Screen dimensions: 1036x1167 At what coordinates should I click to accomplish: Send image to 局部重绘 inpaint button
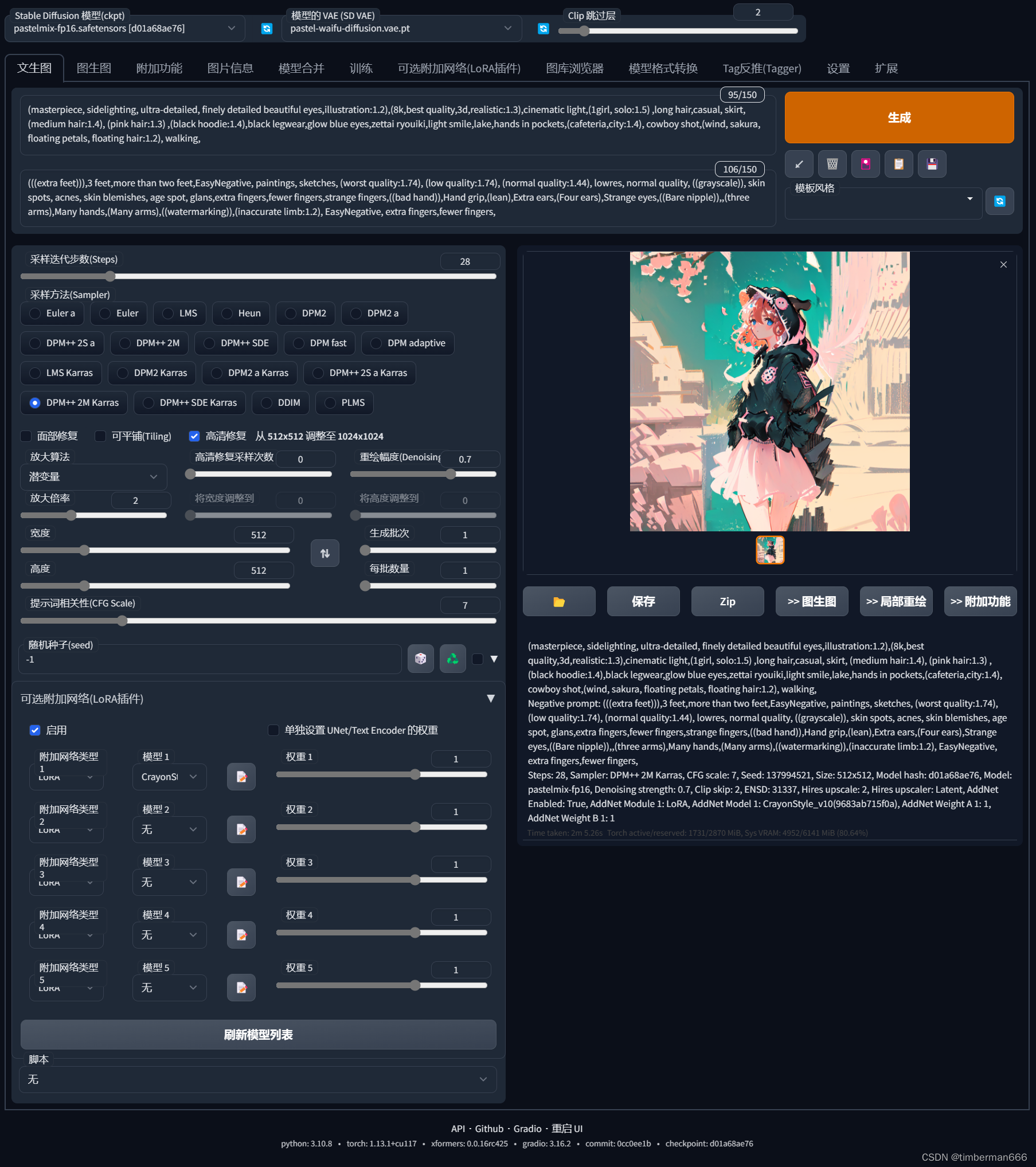click(896, 601)
